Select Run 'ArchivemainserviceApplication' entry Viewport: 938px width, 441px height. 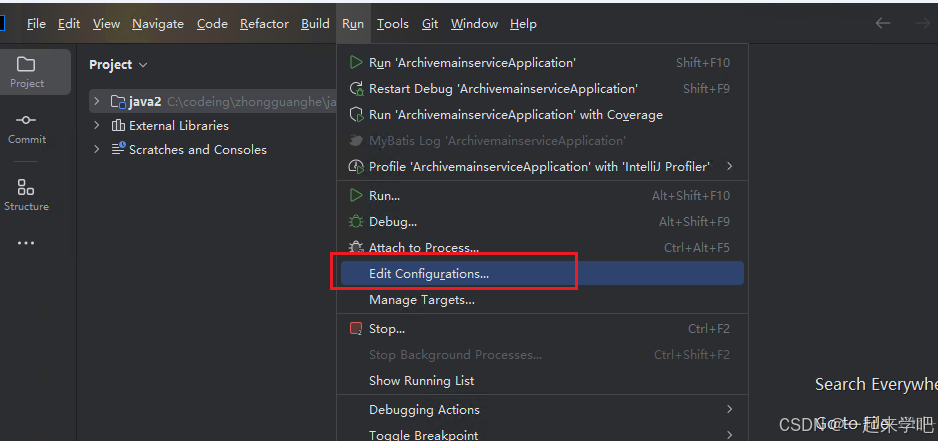pyautogui.click(x=542, y=62)
